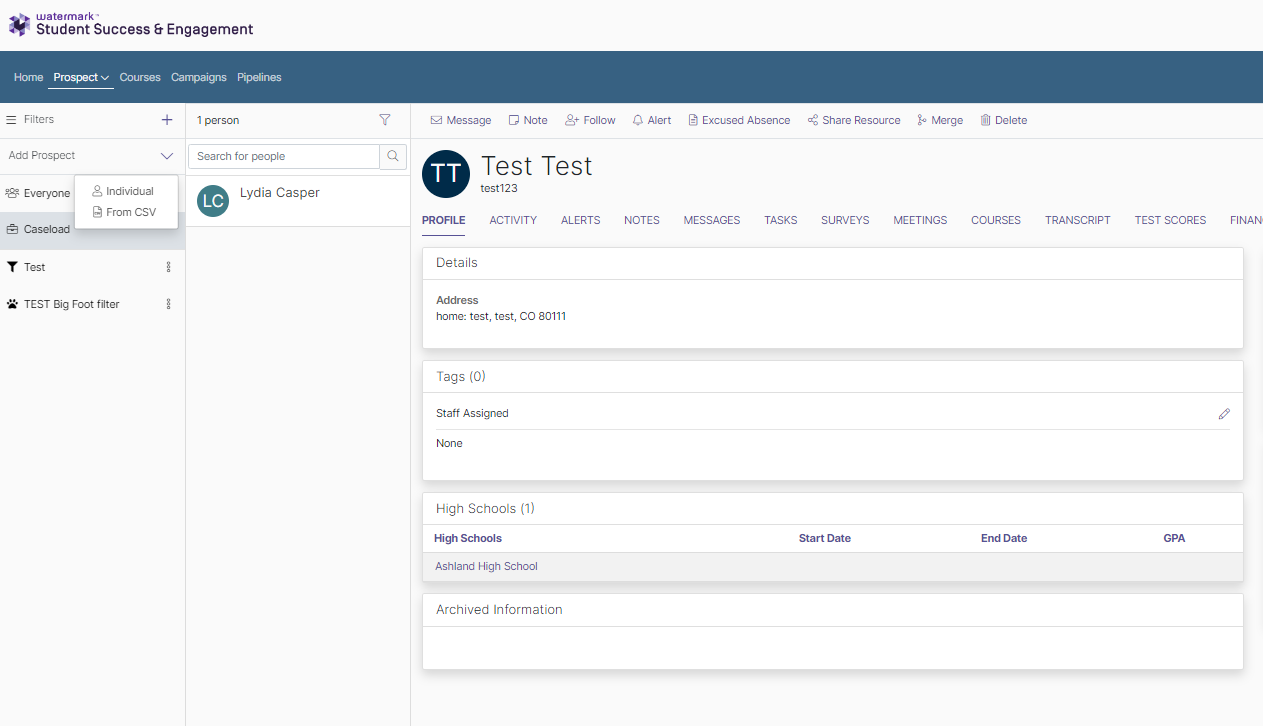The height and width of the screenshot is (726, 1263).
Task: Choose From CSV in Add Prospect menu
Action: coord(124,212)
